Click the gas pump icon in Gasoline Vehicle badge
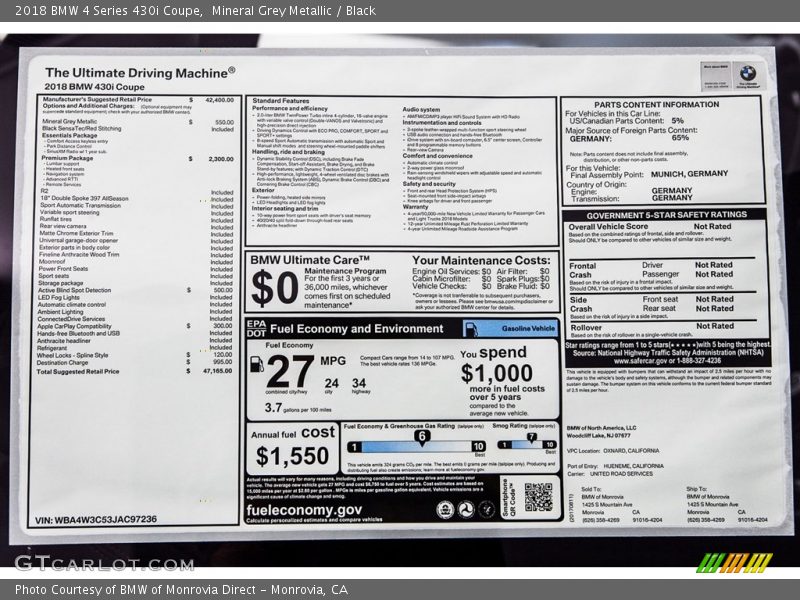 pyautogui.click(x=471, y=329)
